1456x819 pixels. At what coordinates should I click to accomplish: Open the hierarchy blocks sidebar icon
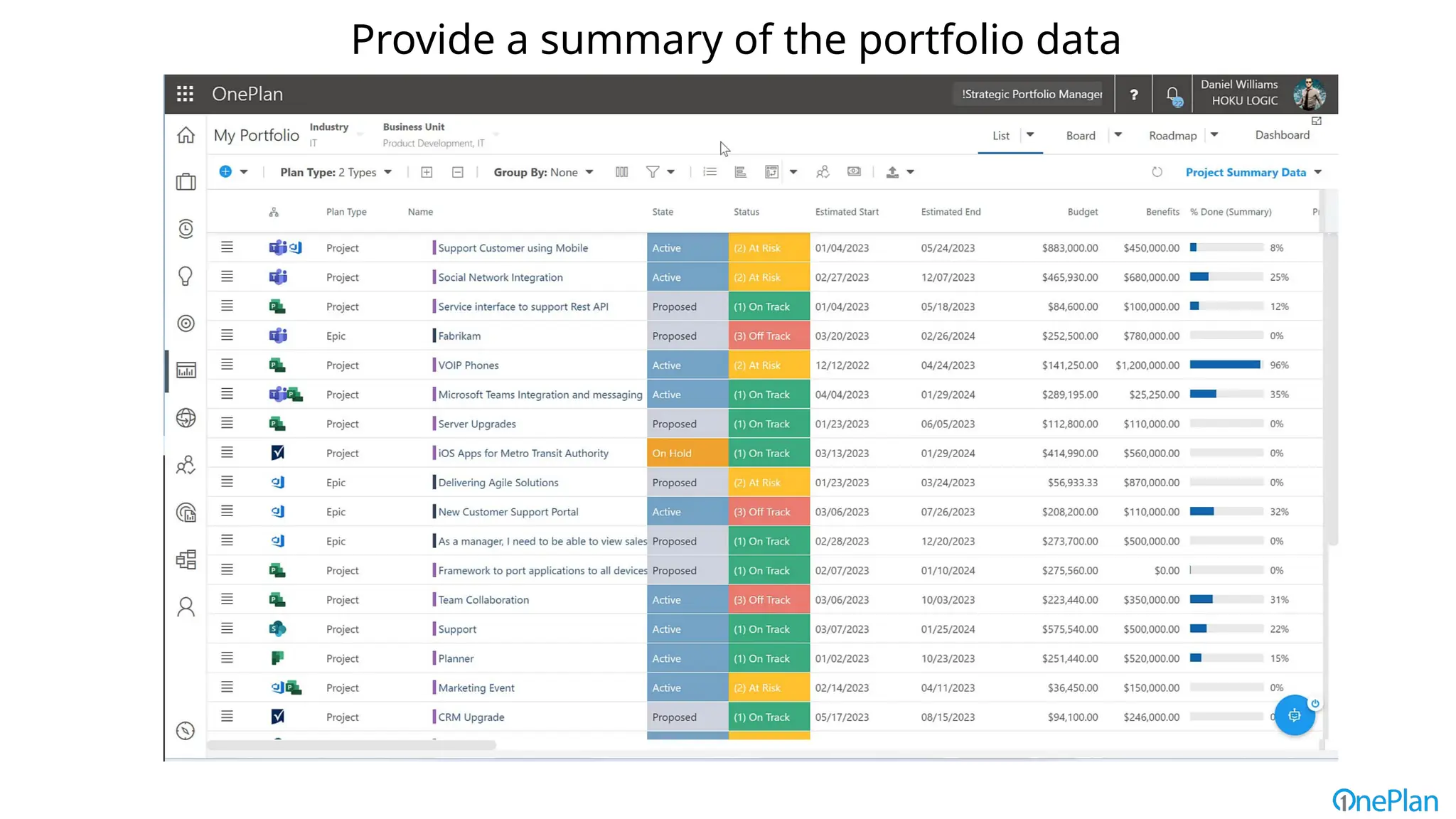click(186, 560)
